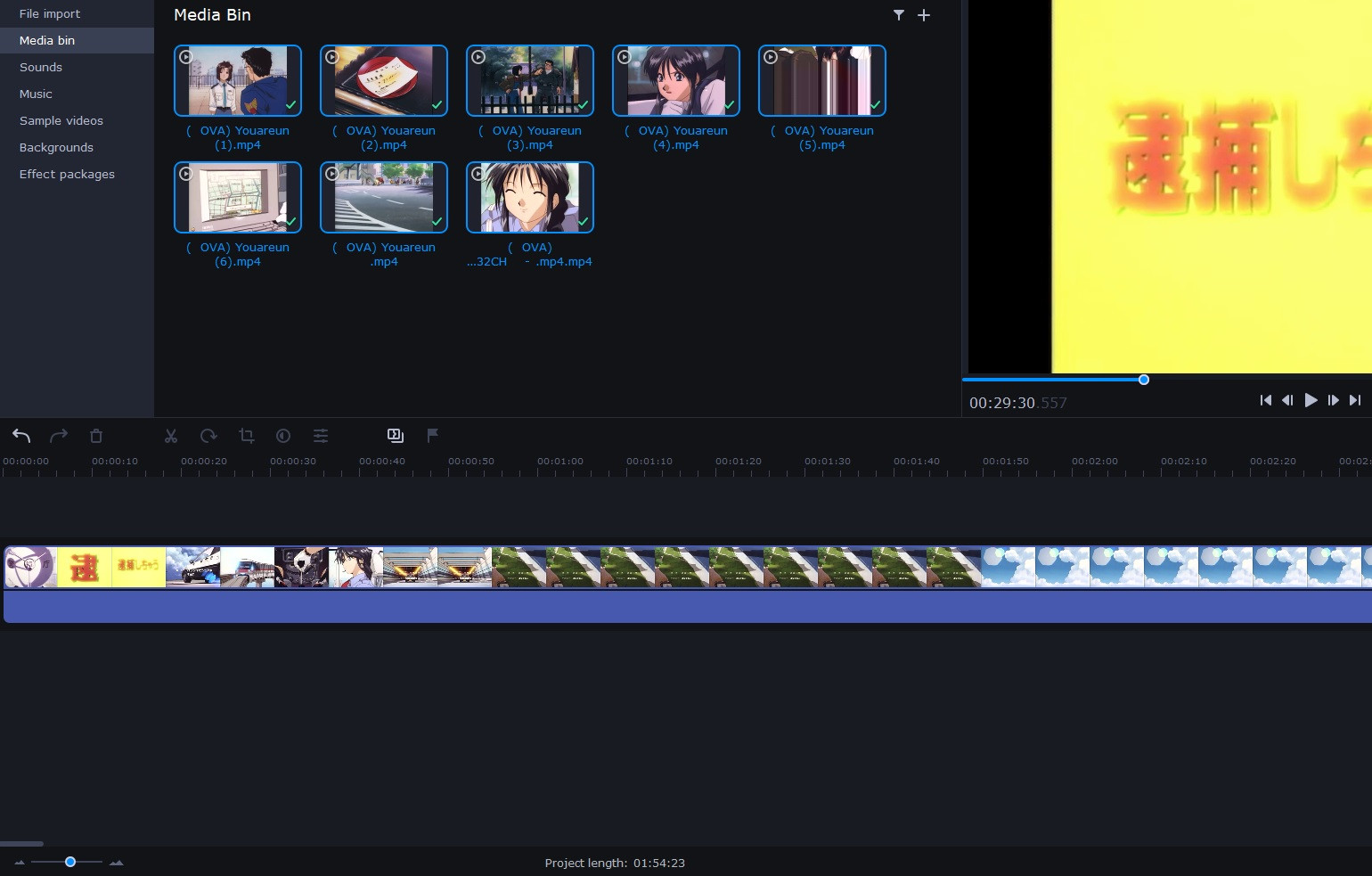Open the Music section
Image resolution: width=1372 pixels, height=876 pixels.
(x=77, y=94)
